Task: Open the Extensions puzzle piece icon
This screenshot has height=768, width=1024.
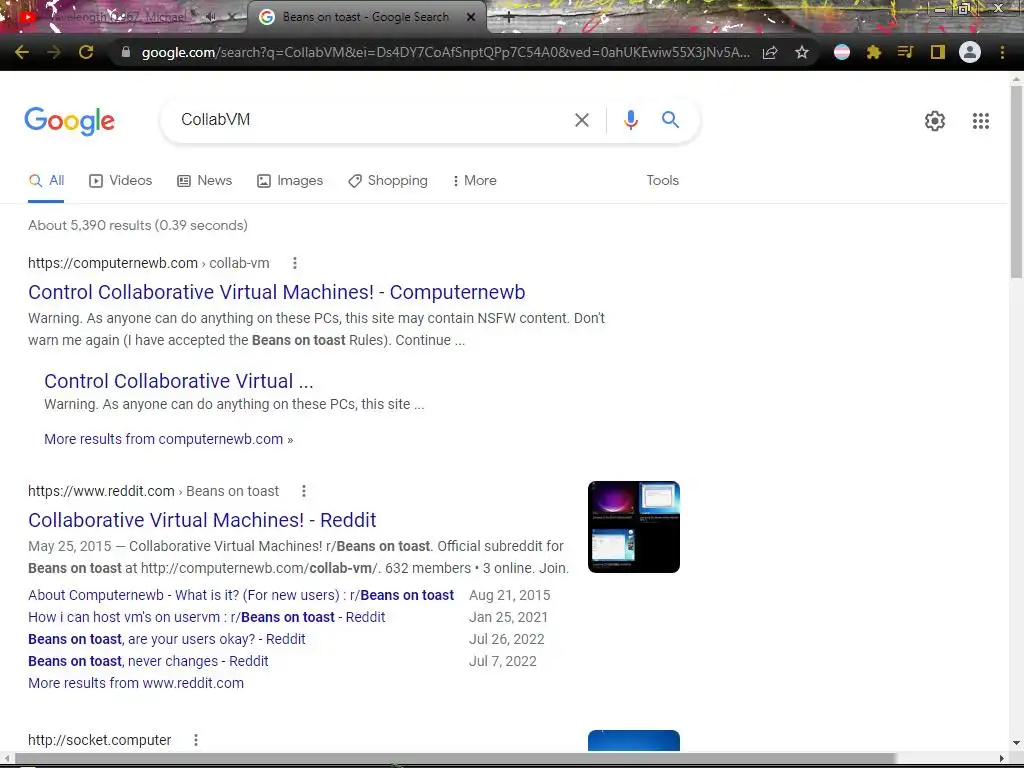Action: click(x=874, y=52)
